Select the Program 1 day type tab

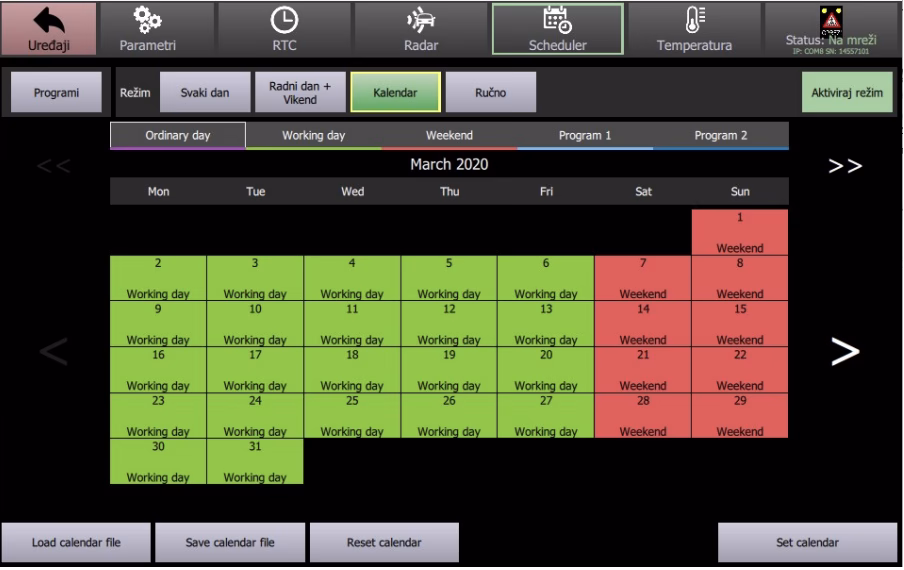(x=585, y=136)
